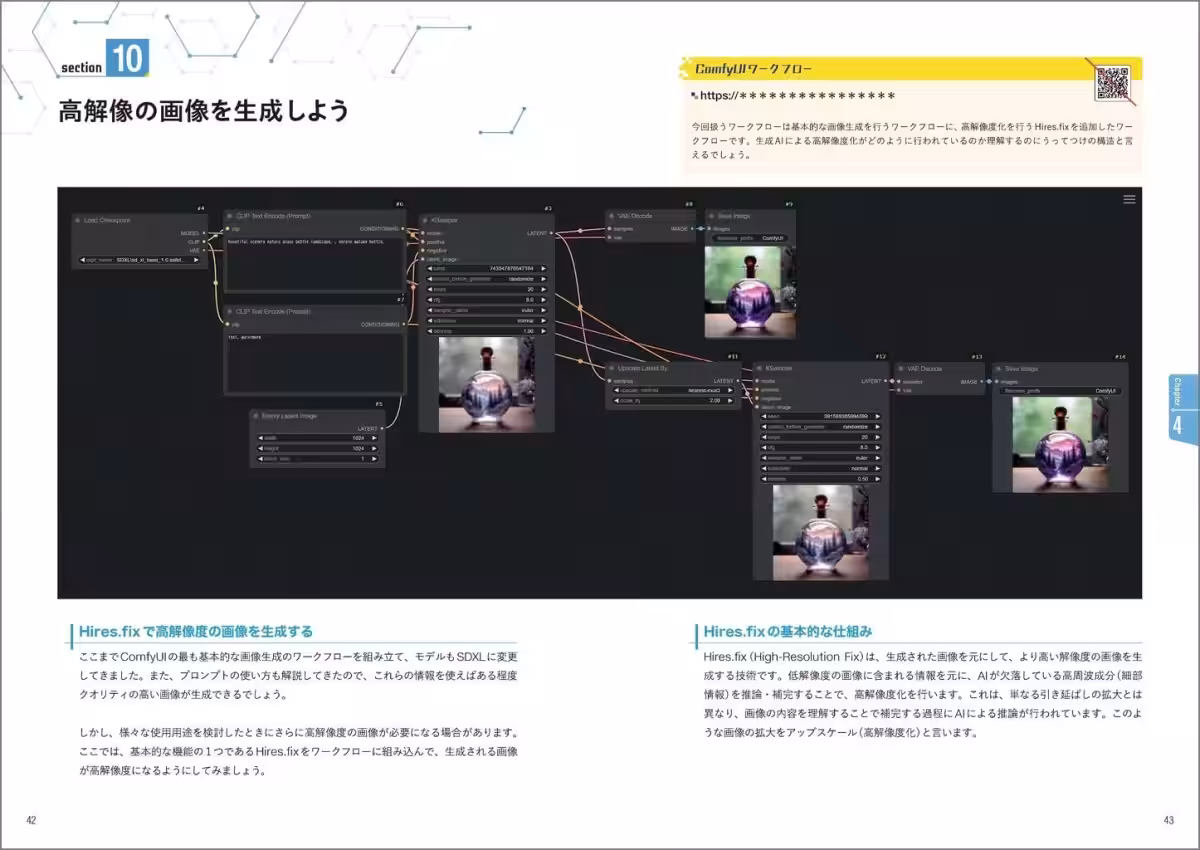The height and width of the screenshot is (850, 1200).
Task: Click the LATENT output on Empty Latent Image
Action: [x=383, y=428]
